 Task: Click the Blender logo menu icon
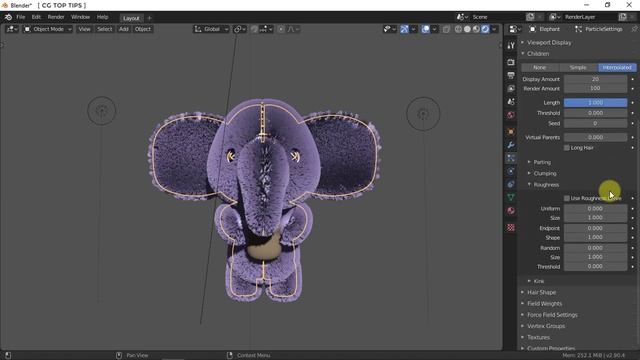click(8, 17)
